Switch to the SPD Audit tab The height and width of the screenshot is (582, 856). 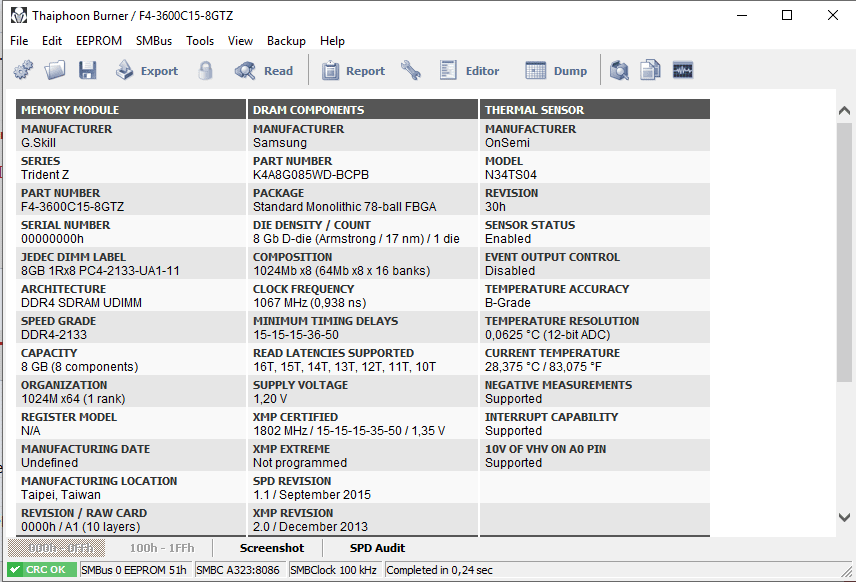click(377, 548)
